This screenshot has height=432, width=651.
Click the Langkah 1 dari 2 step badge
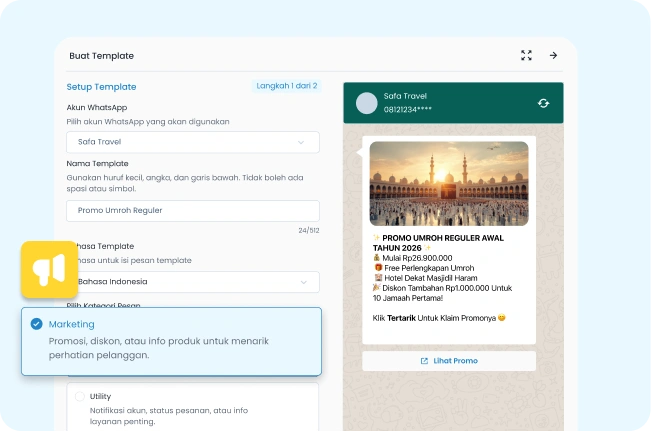pyautogui.click(x=286, y=86)
